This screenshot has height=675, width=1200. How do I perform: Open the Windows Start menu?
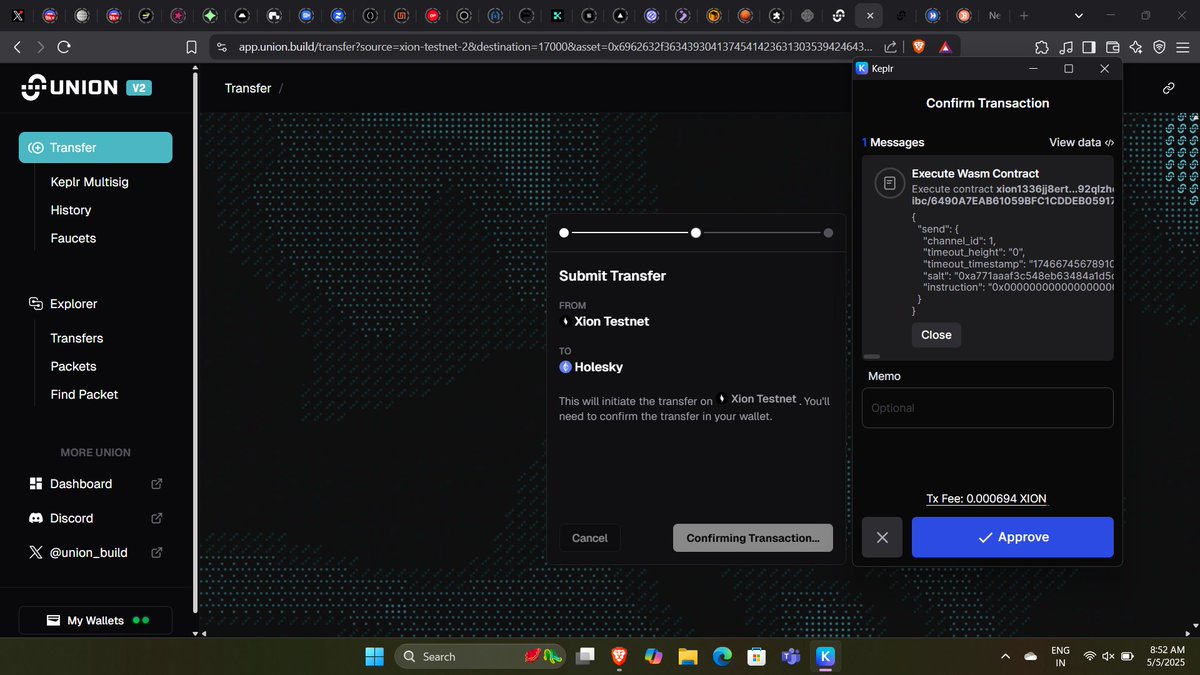point(374,656)
